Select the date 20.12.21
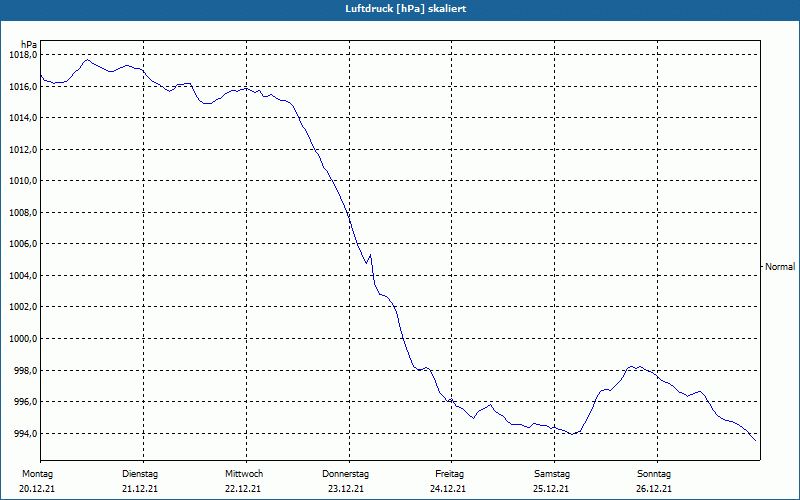The height and width of the screenshot is (500, 800). click(x=37, y=489)
